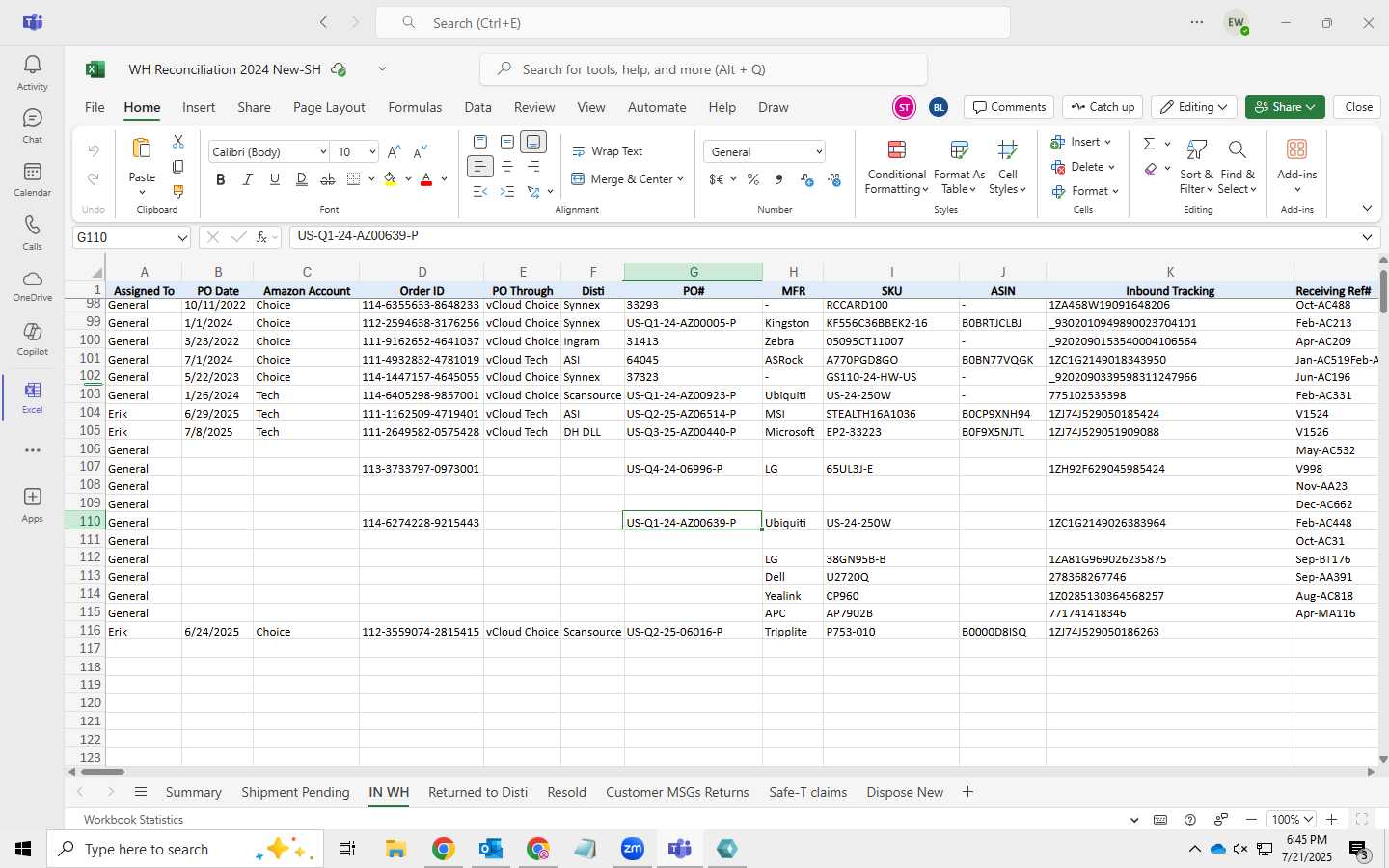Open the Data ribbon tab
Image resolution: width=1389 pixels, height=868 pixels.
(477, 108)
